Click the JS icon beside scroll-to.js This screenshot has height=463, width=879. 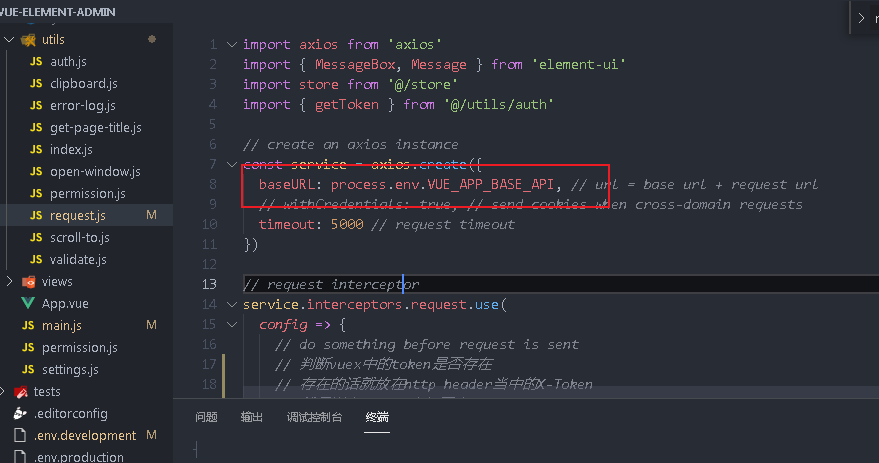[x=36, y=238]
